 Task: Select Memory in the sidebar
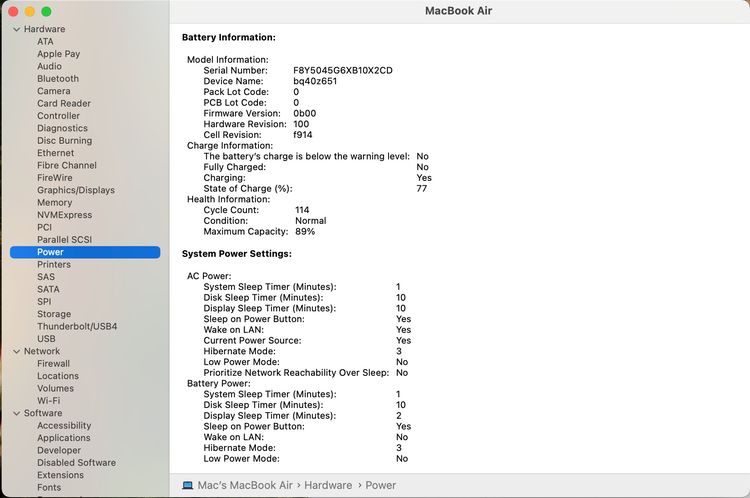(x=55, y=203)
